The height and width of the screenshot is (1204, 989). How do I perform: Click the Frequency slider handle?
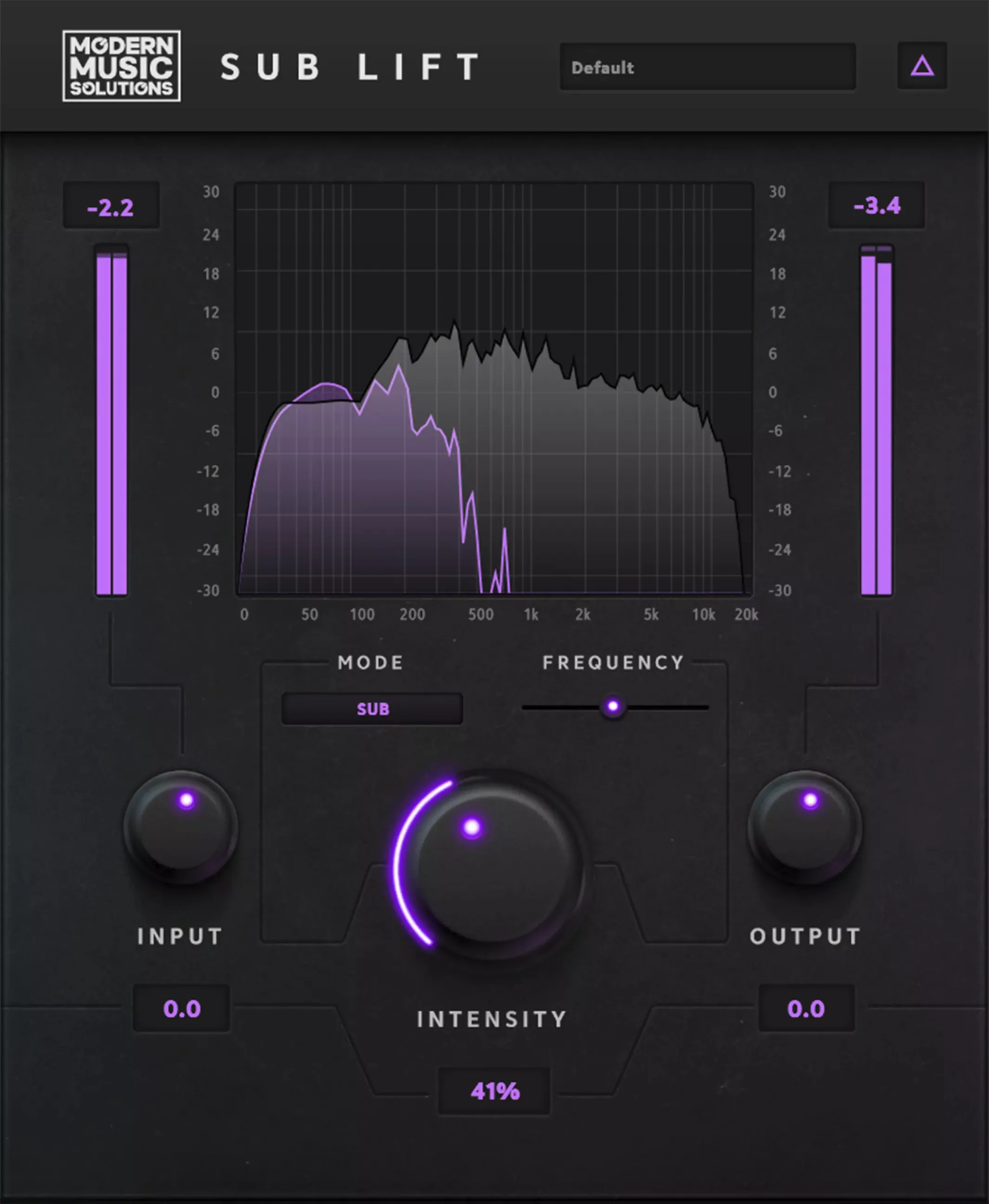click(x=613, y=707)
